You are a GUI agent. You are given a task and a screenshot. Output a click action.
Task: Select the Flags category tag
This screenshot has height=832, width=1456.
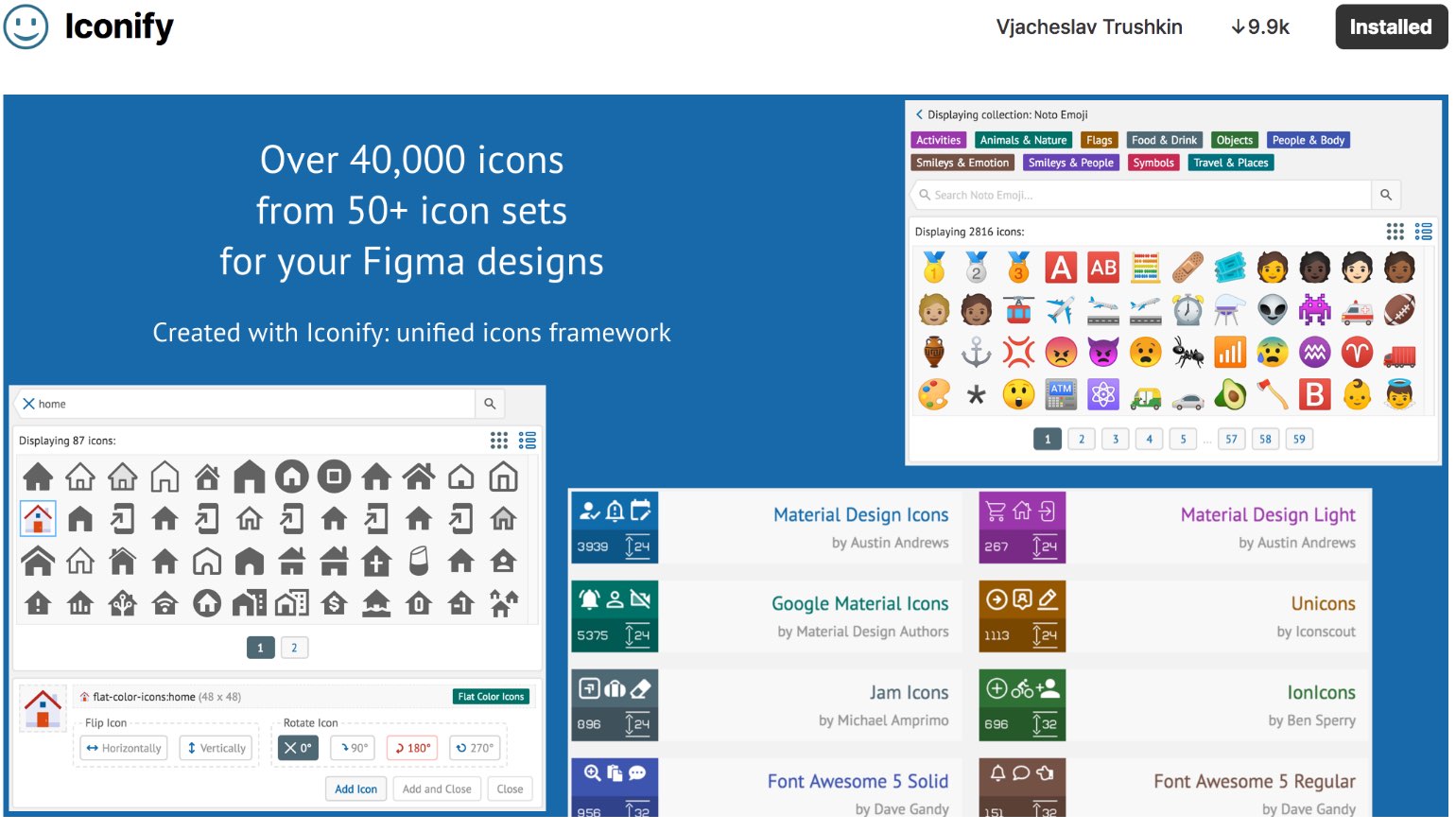point(1100,140)
